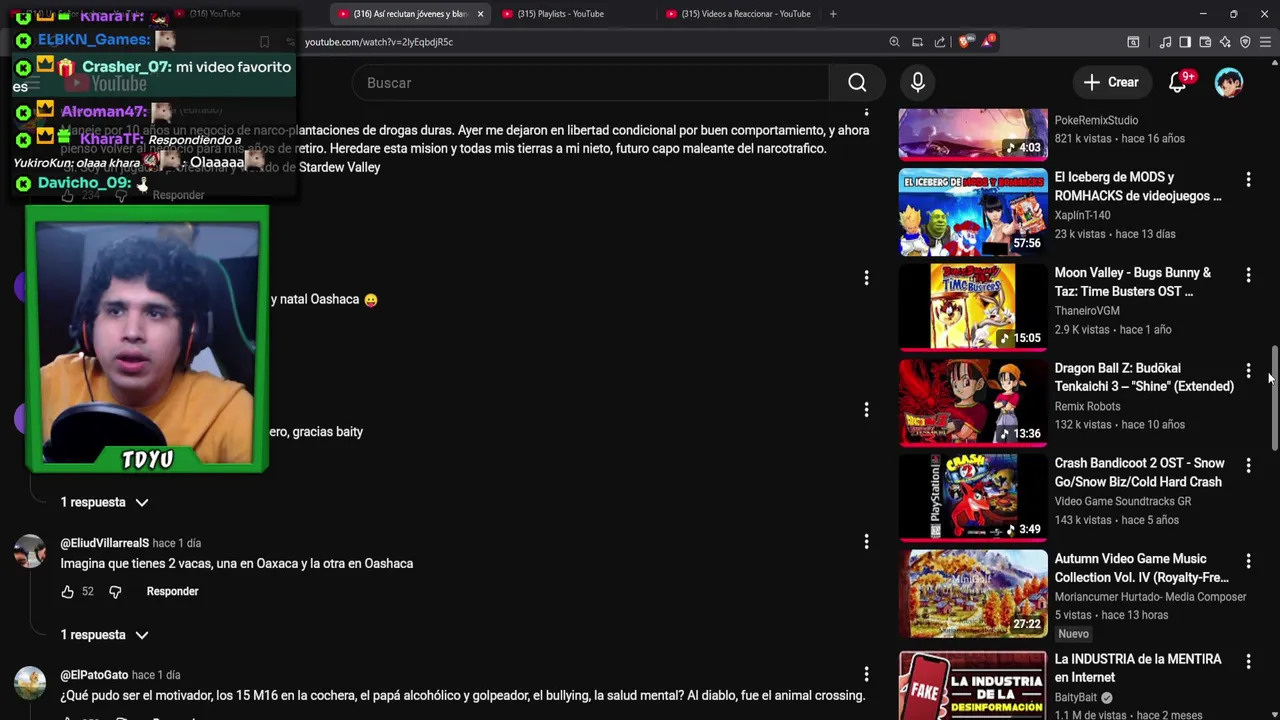Open the Brave Rewards triangle icon

coord(988,42)
